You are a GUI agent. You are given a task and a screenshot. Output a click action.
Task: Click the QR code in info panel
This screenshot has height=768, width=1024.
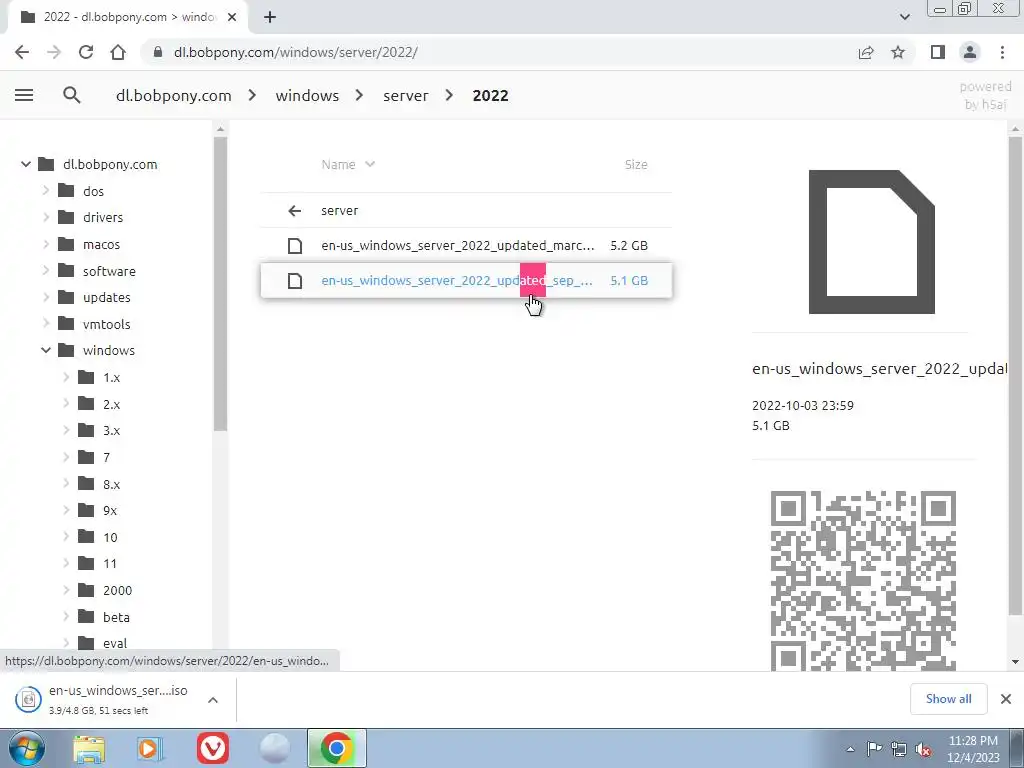coord(863,581)
